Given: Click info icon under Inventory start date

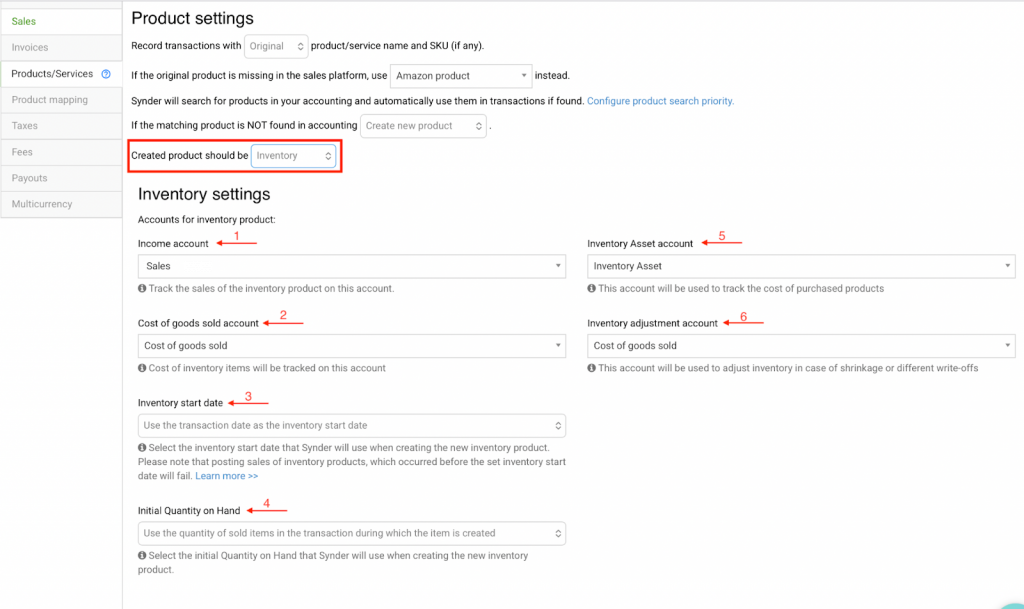Looking at the screenshot, I should click(142, 448).
